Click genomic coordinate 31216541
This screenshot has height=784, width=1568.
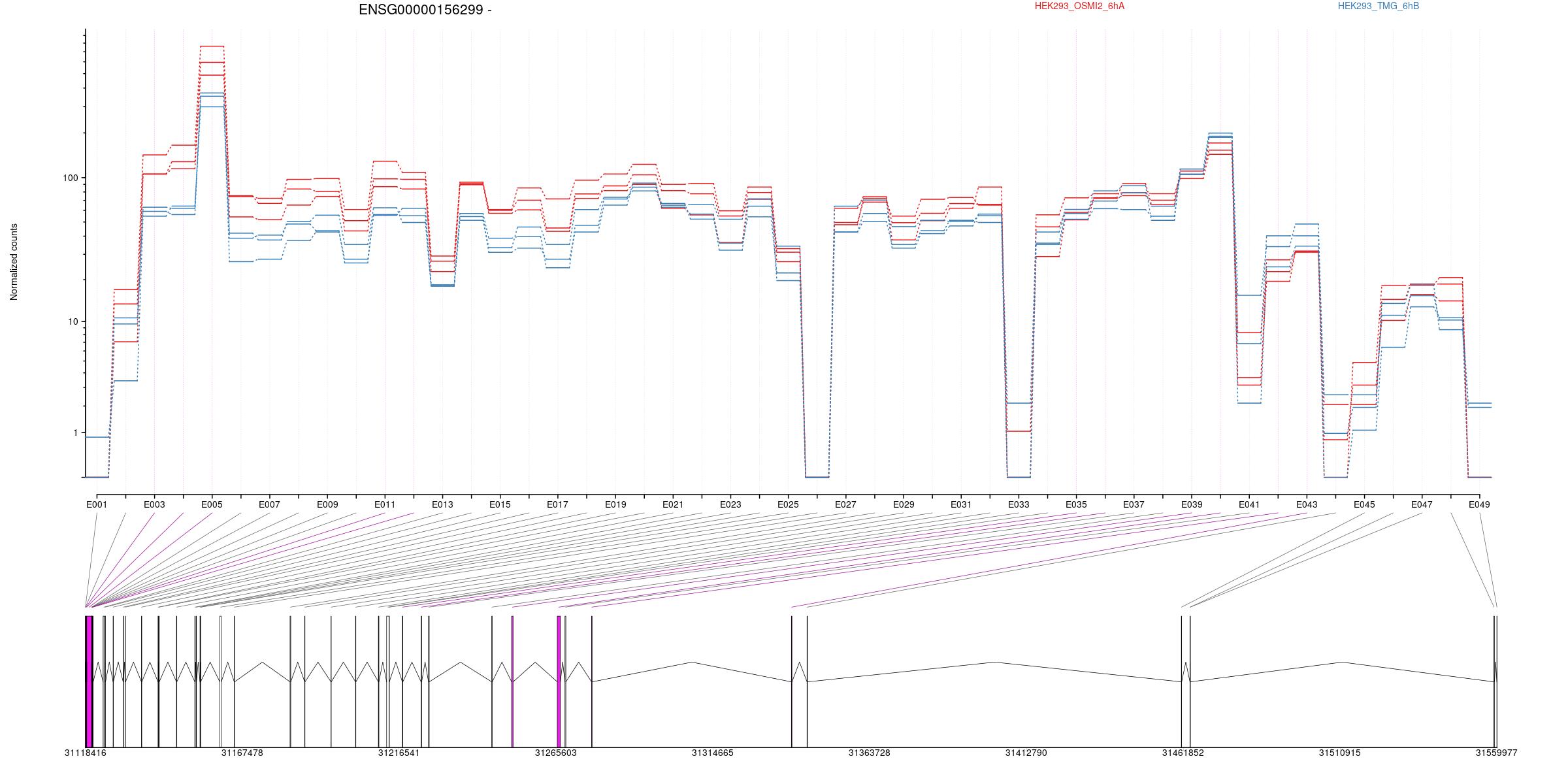(x=399, y=753)
